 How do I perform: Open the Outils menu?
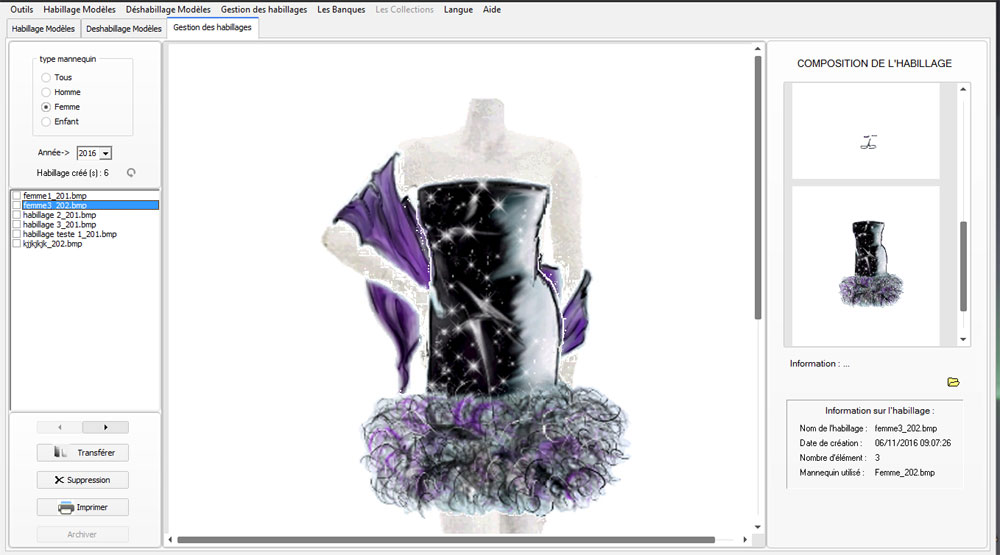21,9
